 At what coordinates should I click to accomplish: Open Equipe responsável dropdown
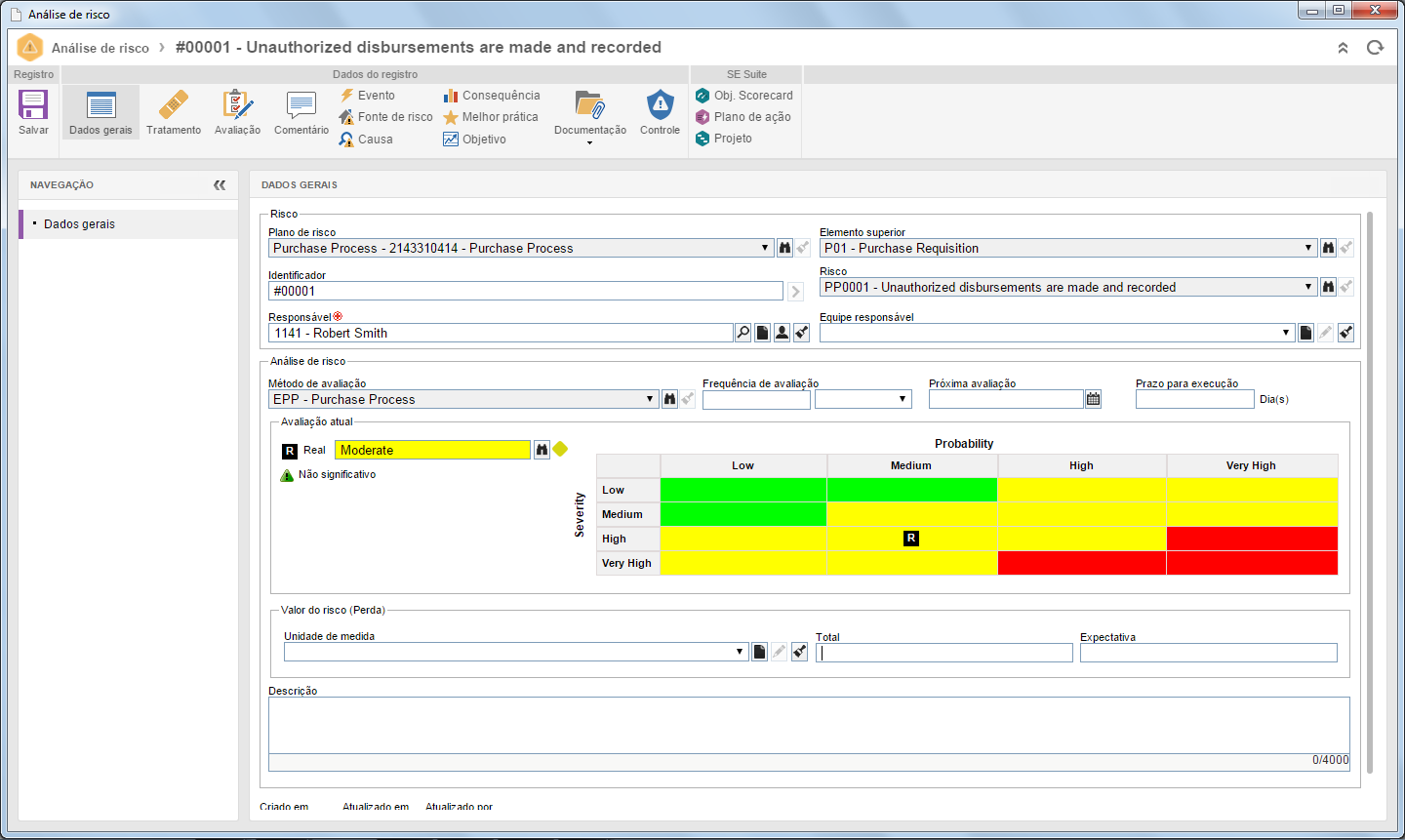(x=1286, y=333)
